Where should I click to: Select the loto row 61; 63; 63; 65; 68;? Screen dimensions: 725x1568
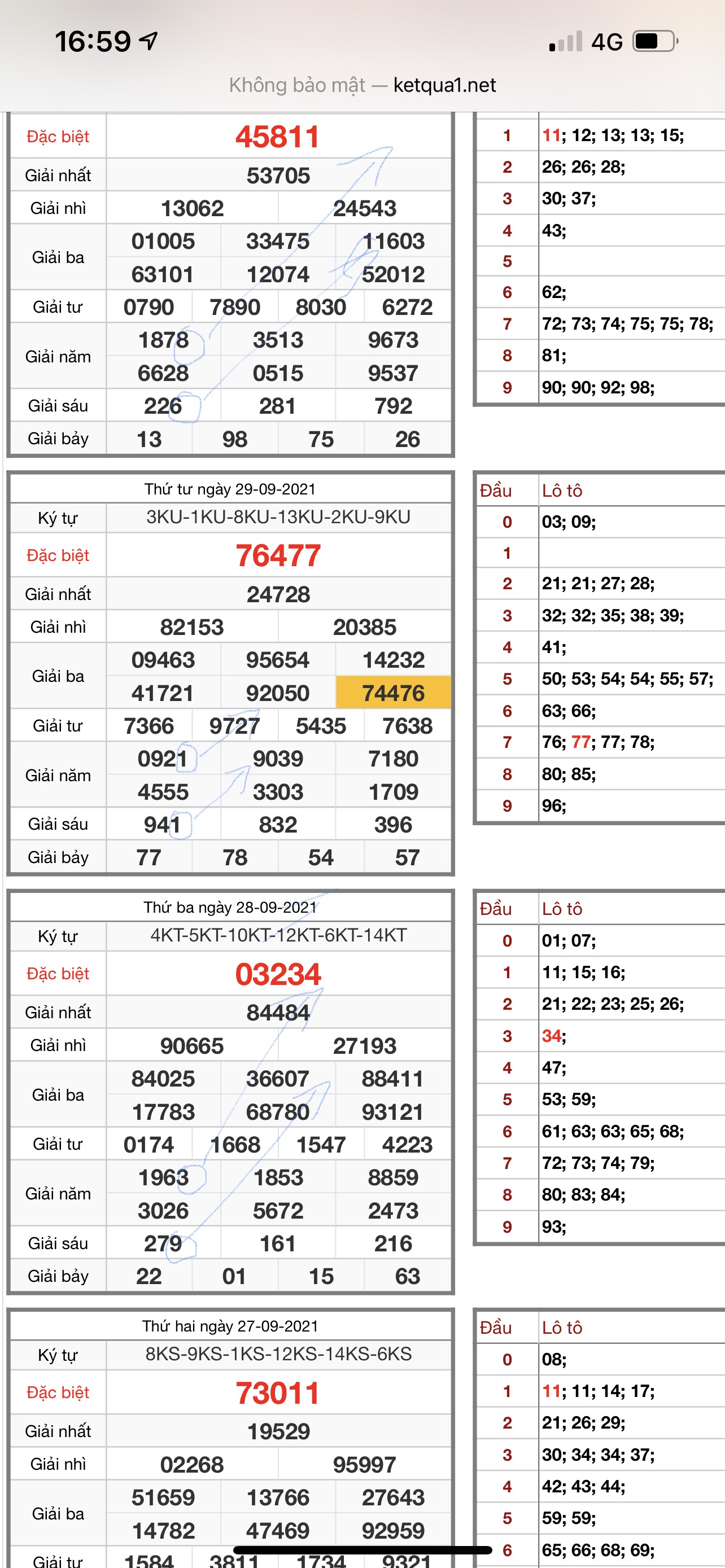point(613,1132)
